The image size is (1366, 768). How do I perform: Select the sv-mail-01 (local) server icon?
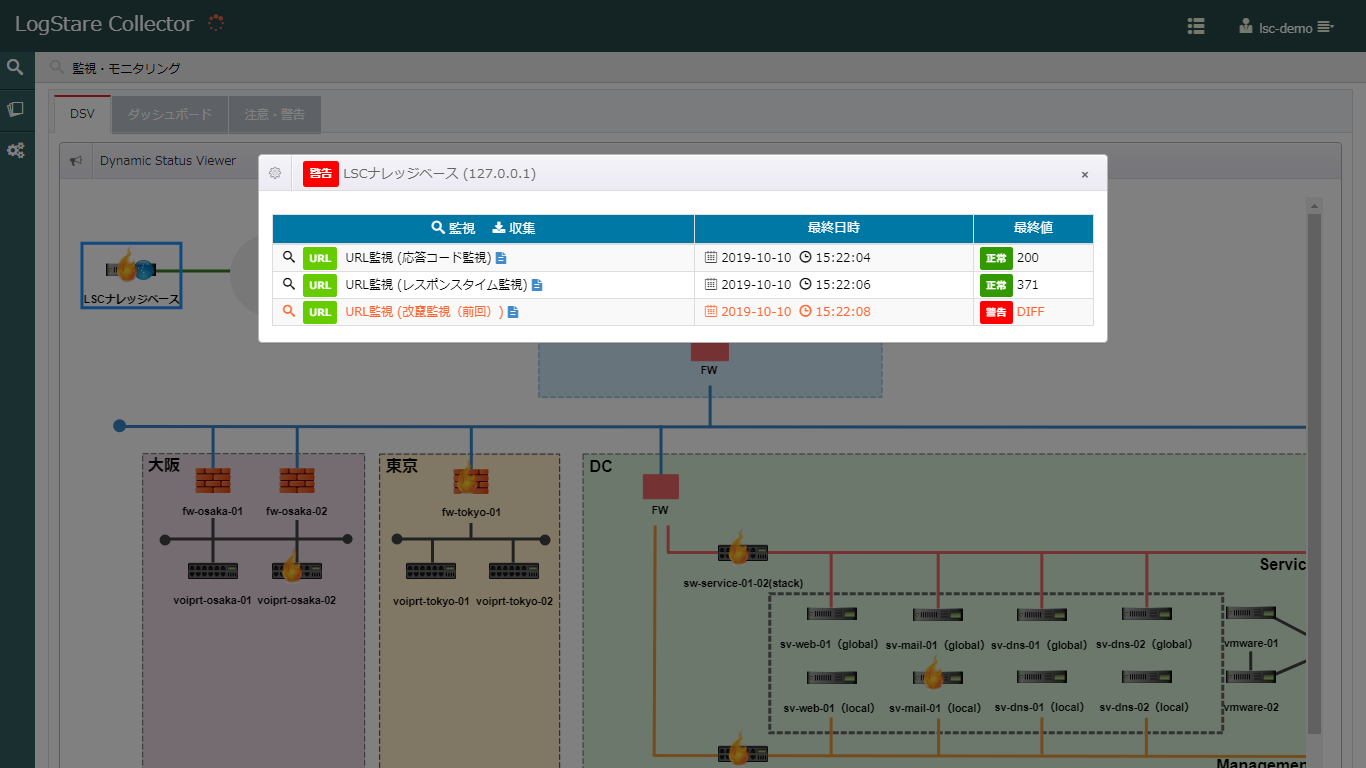tap(938, 676)
